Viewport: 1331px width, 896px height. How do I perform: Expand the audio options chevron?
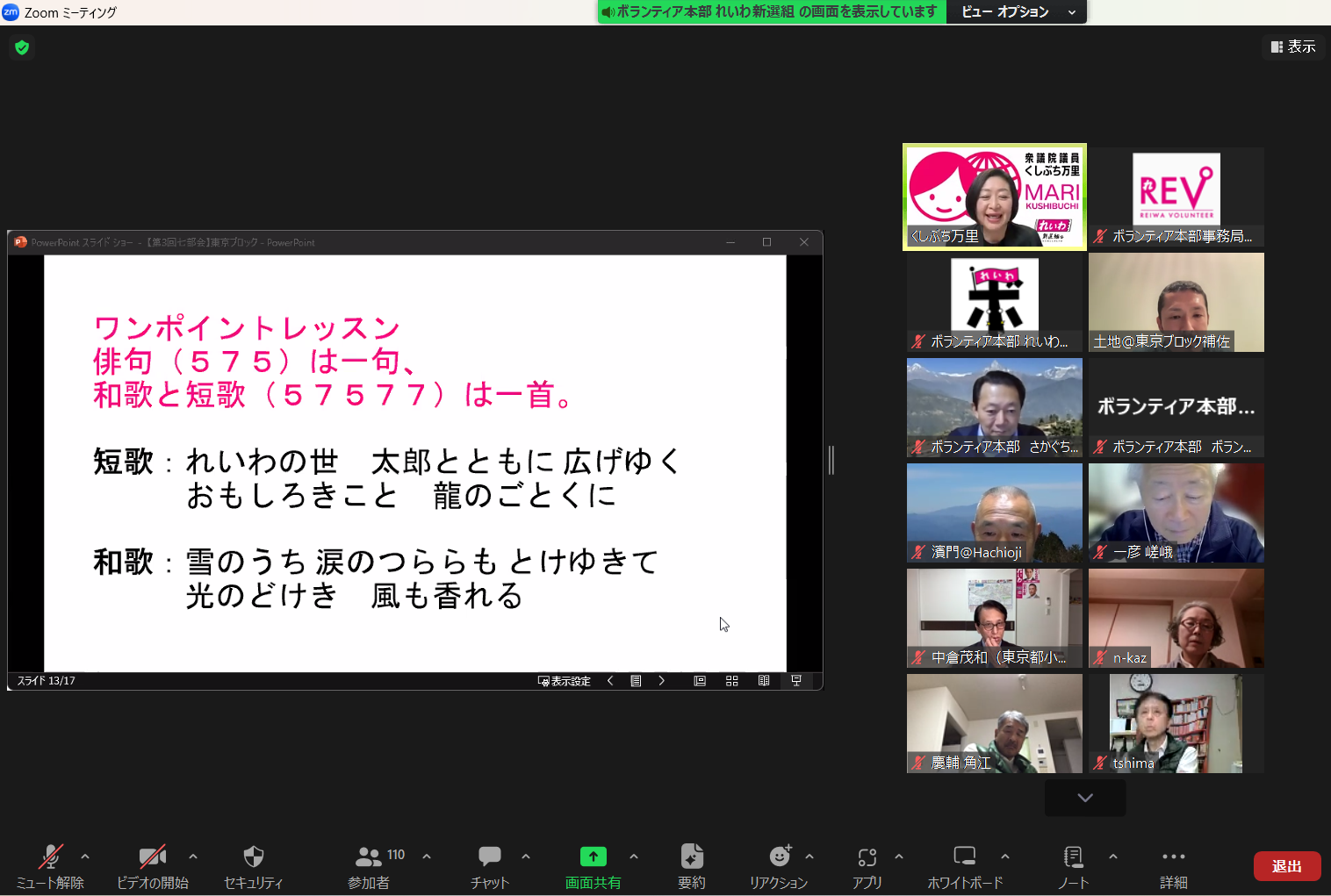84,857
